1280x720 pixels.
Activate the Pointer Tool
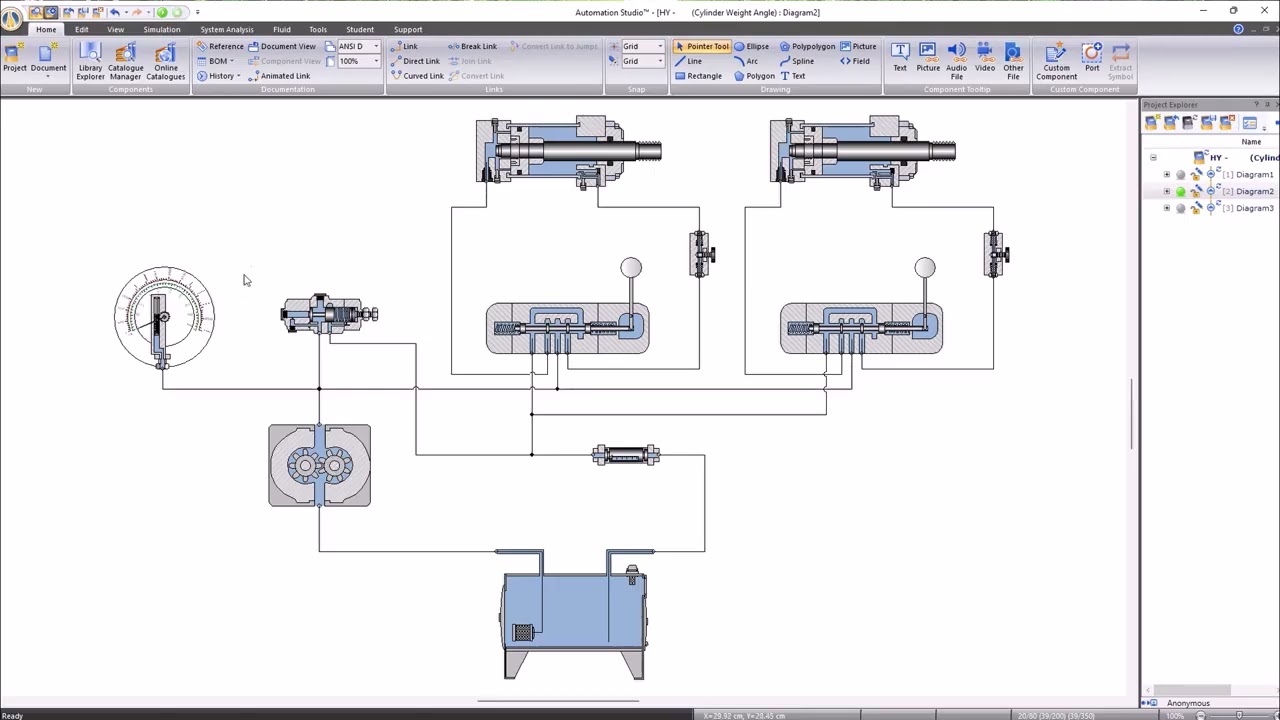pyautogui.click(x=701, y=46)
